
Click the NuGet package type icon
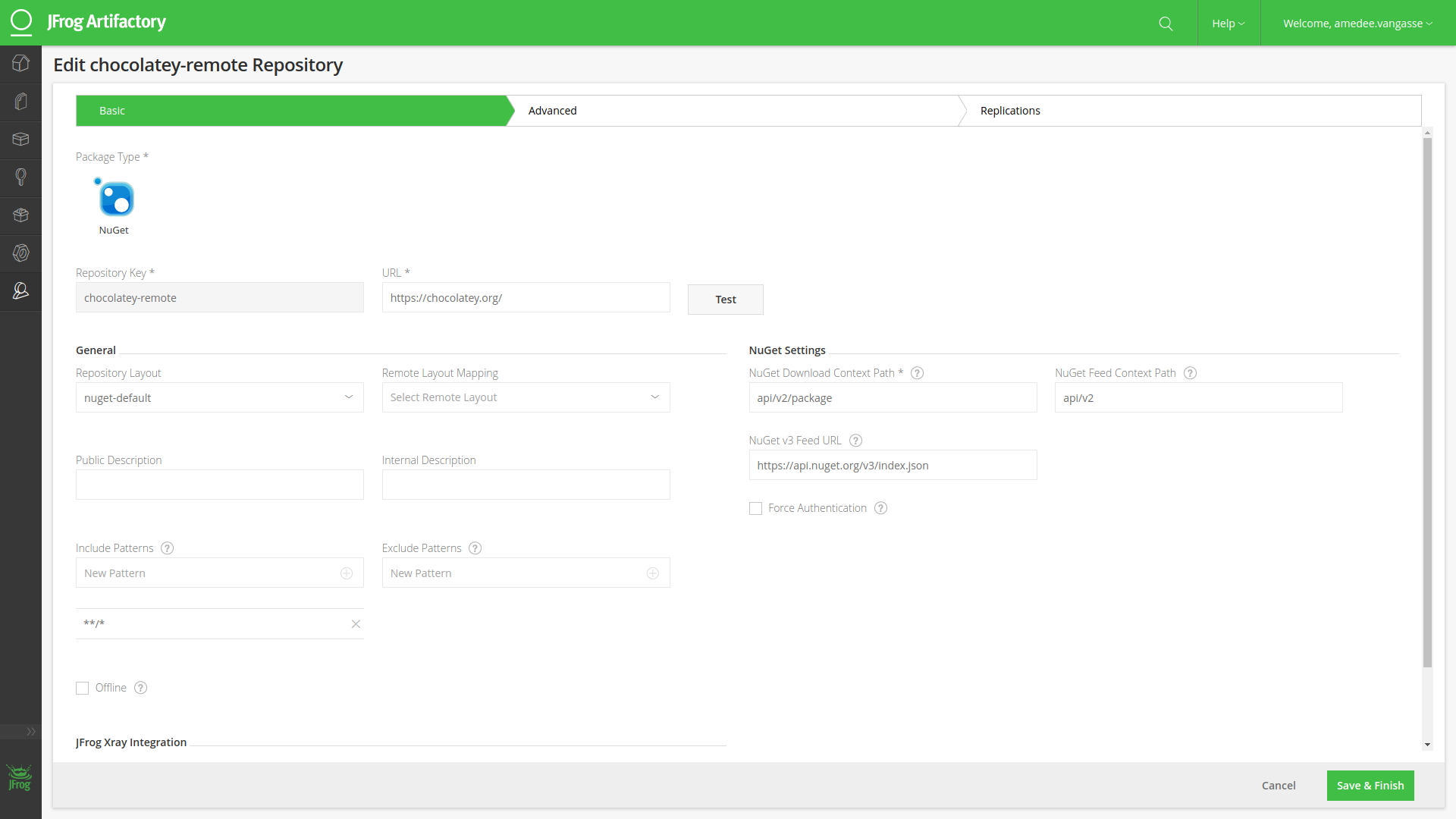115,199
